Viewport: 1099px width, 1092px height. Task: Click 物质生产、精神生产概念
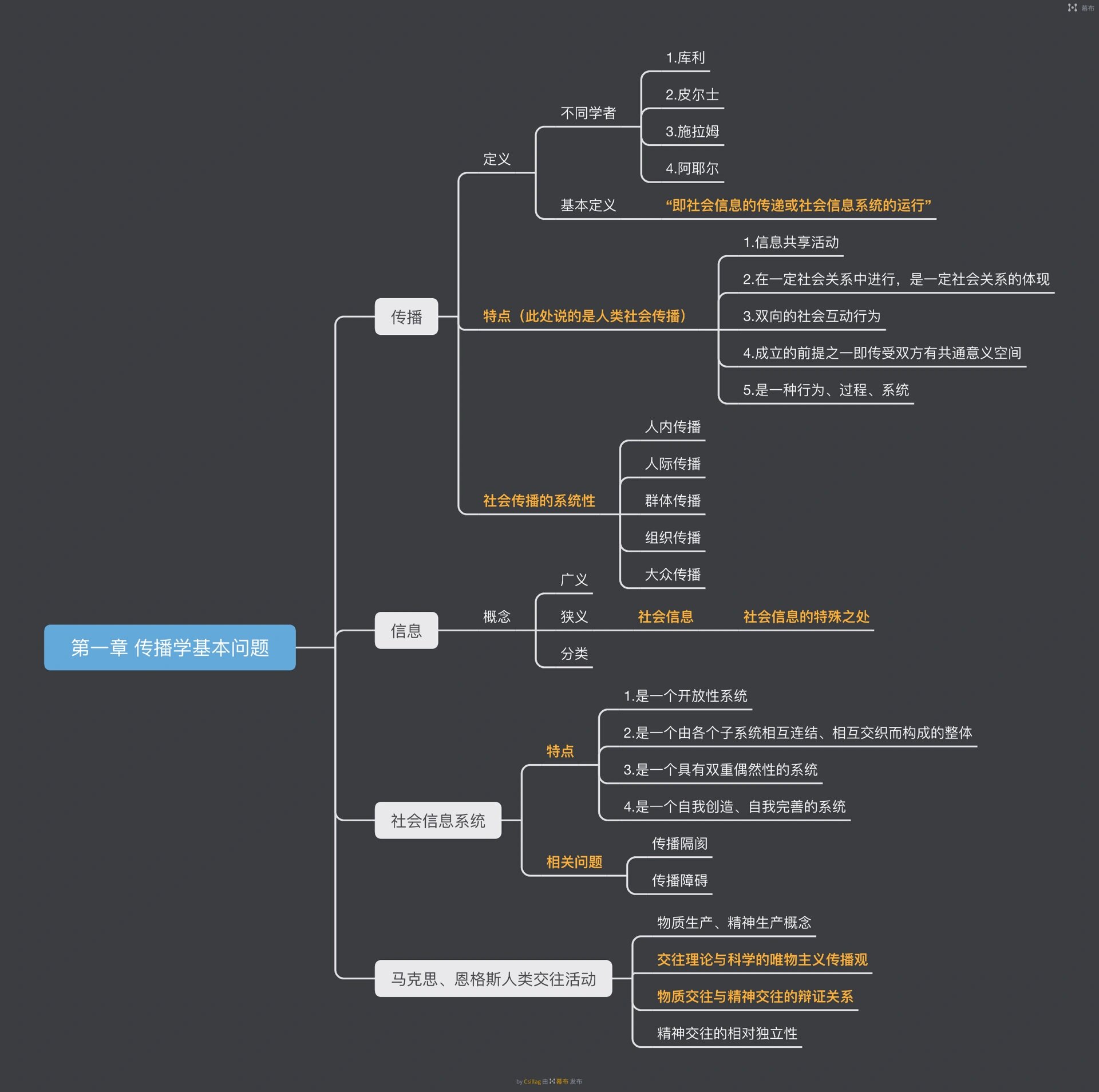click(734, 923)
